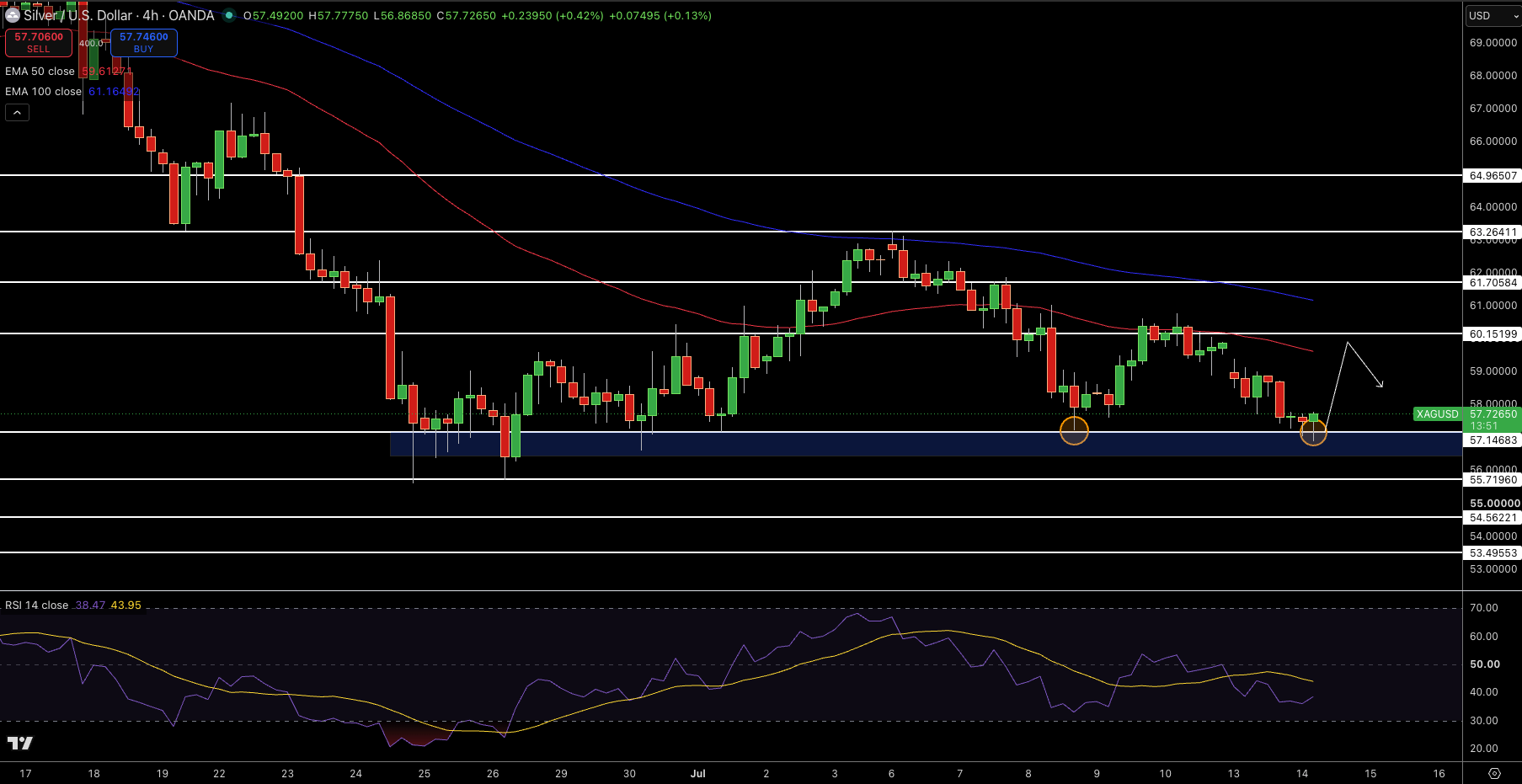Image resolution: width=1522 pixels, height=784 pixels.
Task: Click the RSI value 43.95 in yellow
Action: pos(126,605)
